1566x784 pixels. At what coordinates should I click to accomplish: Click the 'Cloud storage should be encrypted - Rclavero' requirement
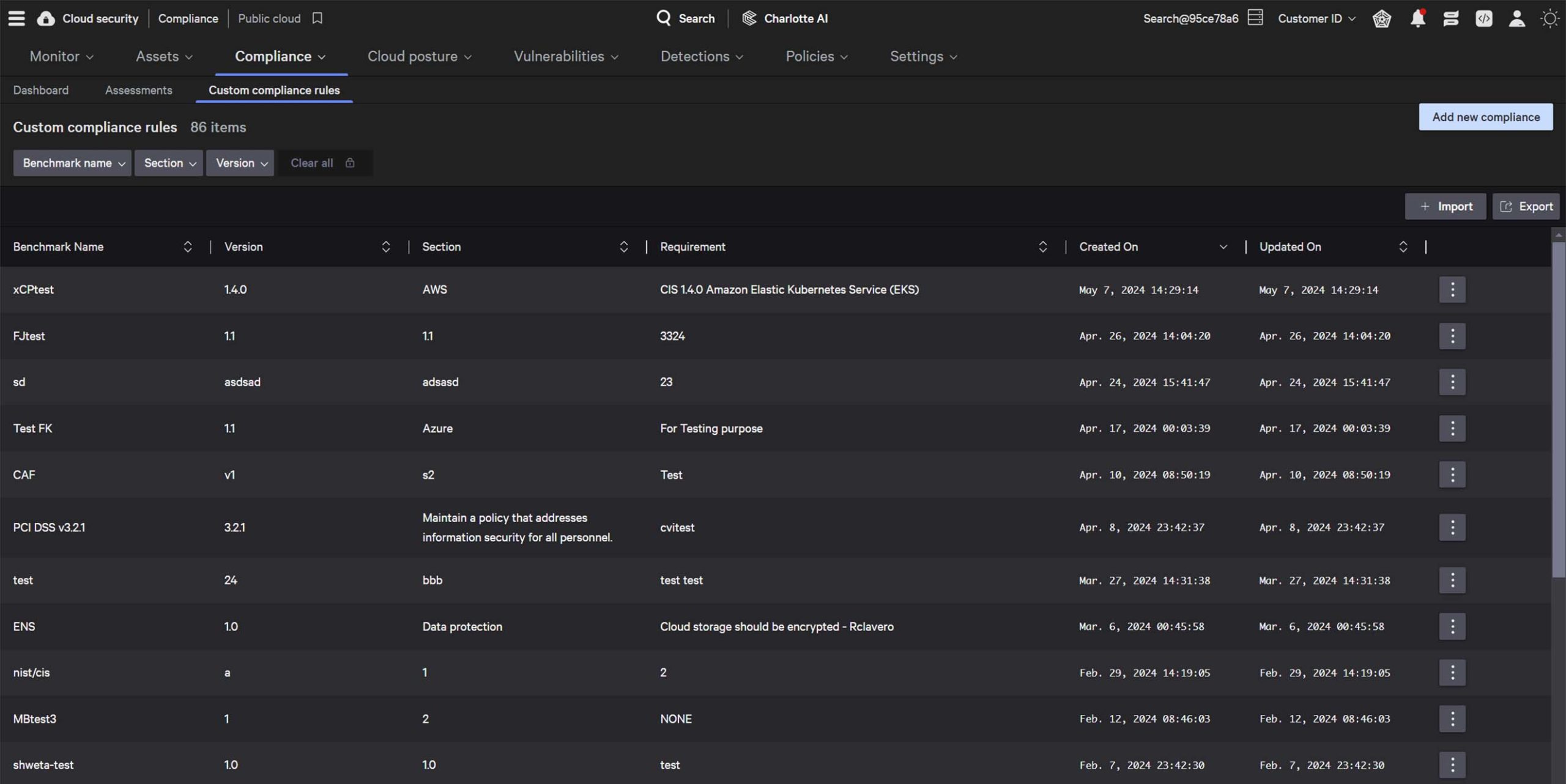(776, 626)
